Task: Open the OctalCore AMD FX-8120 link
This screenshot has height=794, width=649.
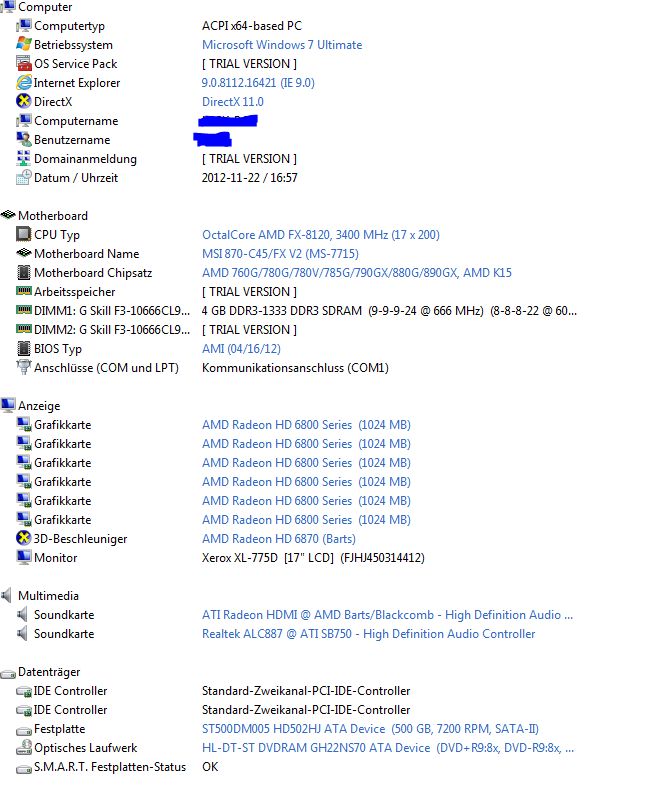Action: (x=321, y=234)
